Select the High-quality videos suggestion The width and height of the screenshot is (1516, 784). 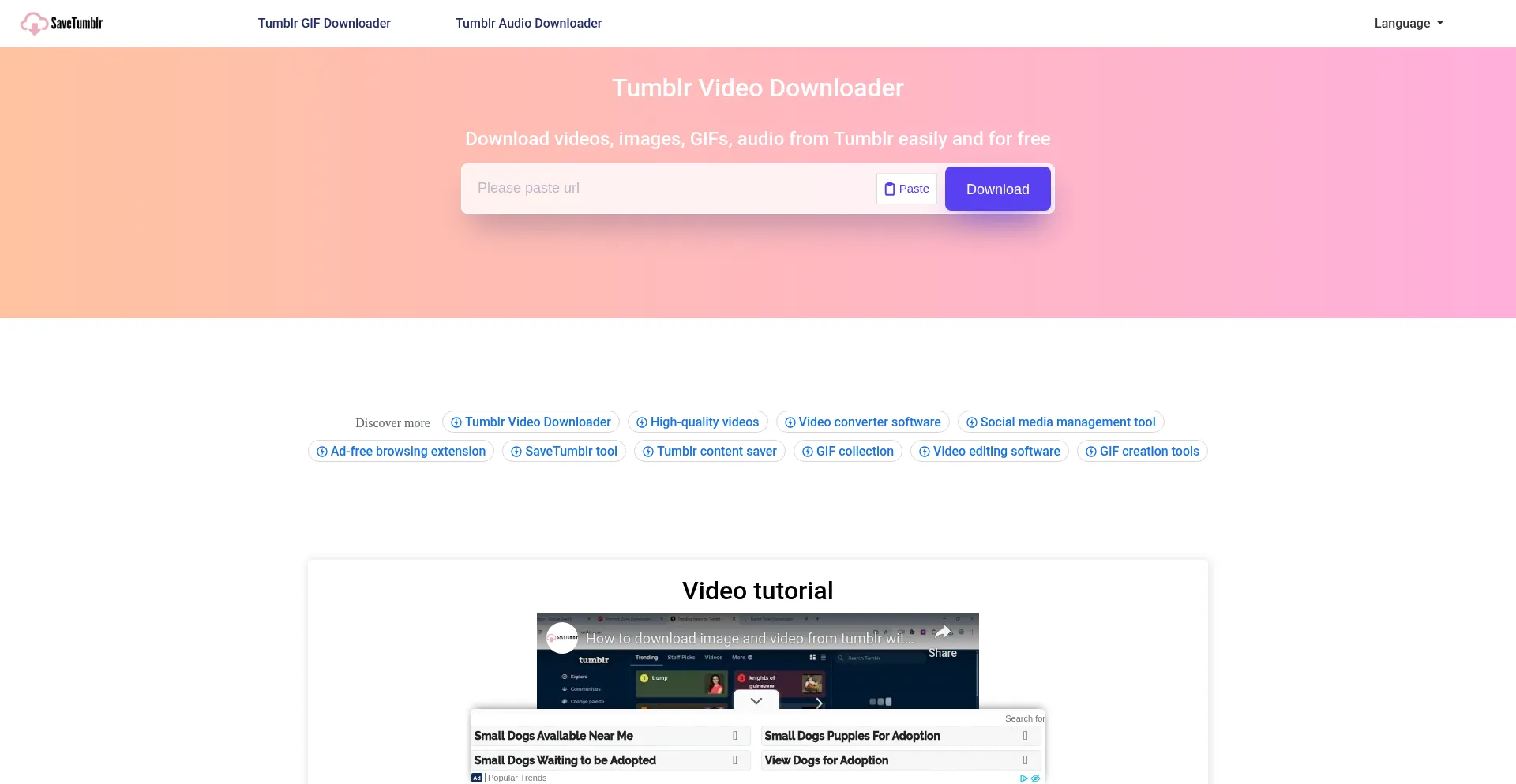(x=697, y=422)
